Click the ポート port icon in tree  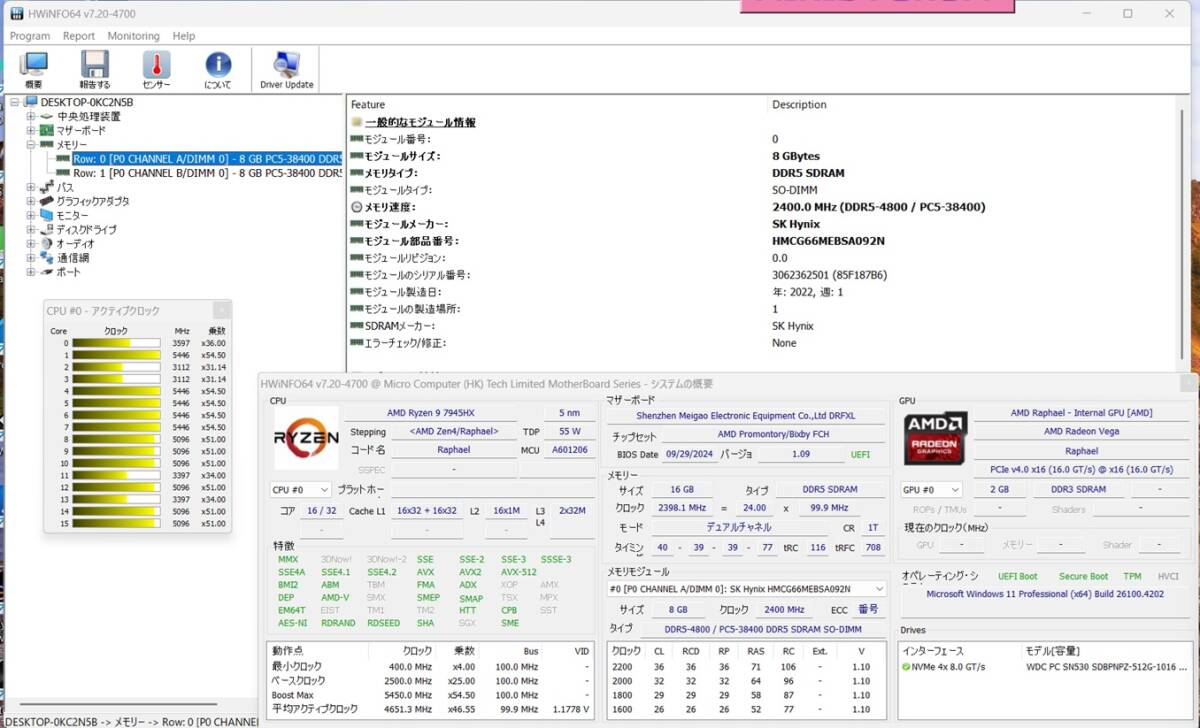47,271
